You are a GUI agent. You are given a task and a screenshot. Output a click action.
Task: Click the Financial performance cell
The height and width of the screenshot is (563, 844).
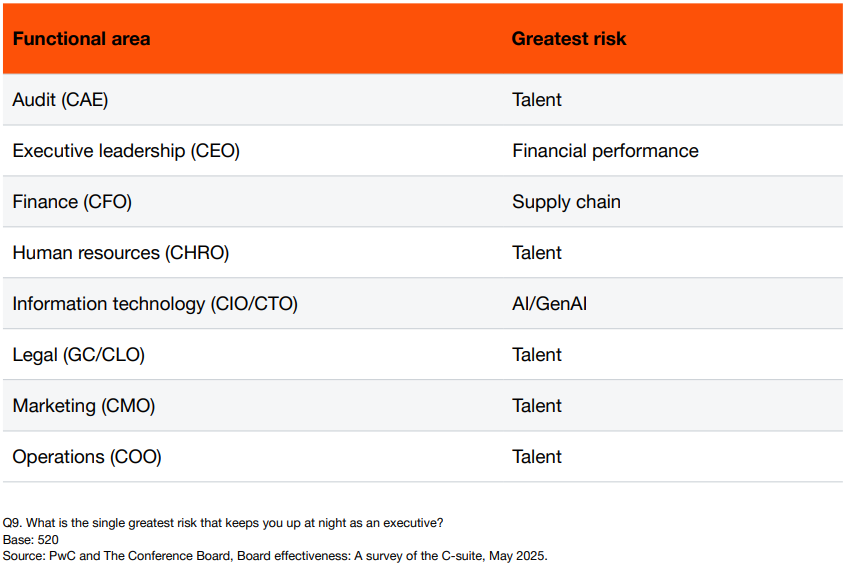[605, 151]
